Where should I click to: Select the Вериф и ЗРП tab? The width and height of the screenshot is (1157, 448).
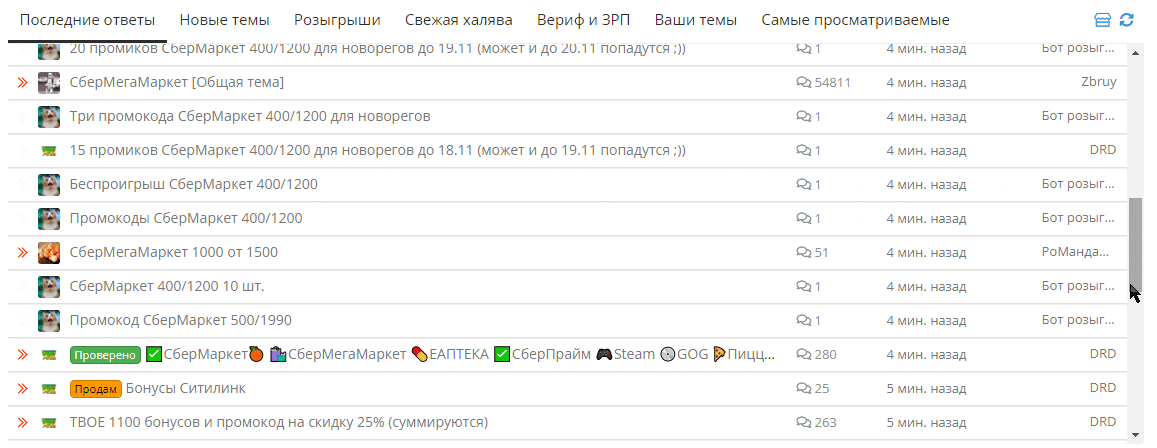584,20
